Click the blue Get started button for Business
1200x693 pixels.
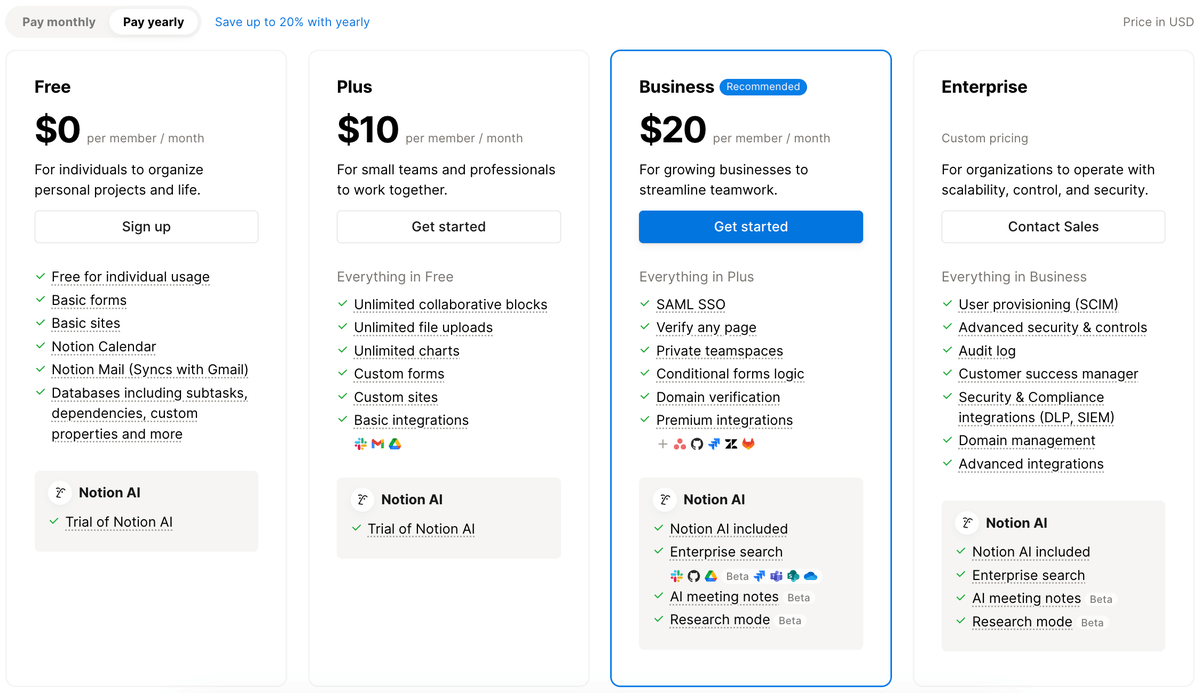pyautogui.click(x=751, y=227)
